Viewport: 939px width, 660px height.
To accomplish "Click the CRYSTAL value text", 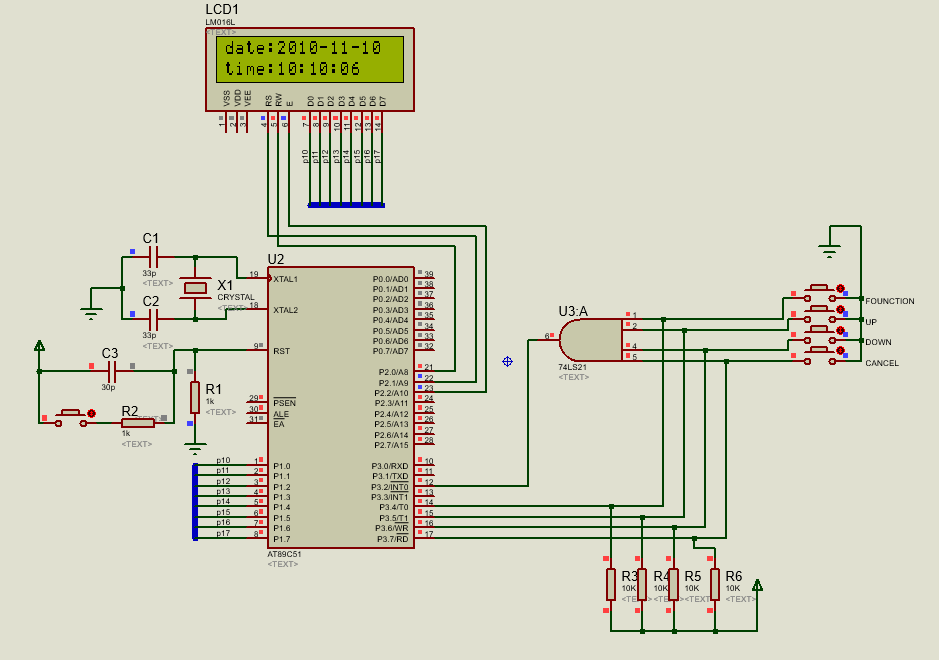I will click(x=236, y=297).
